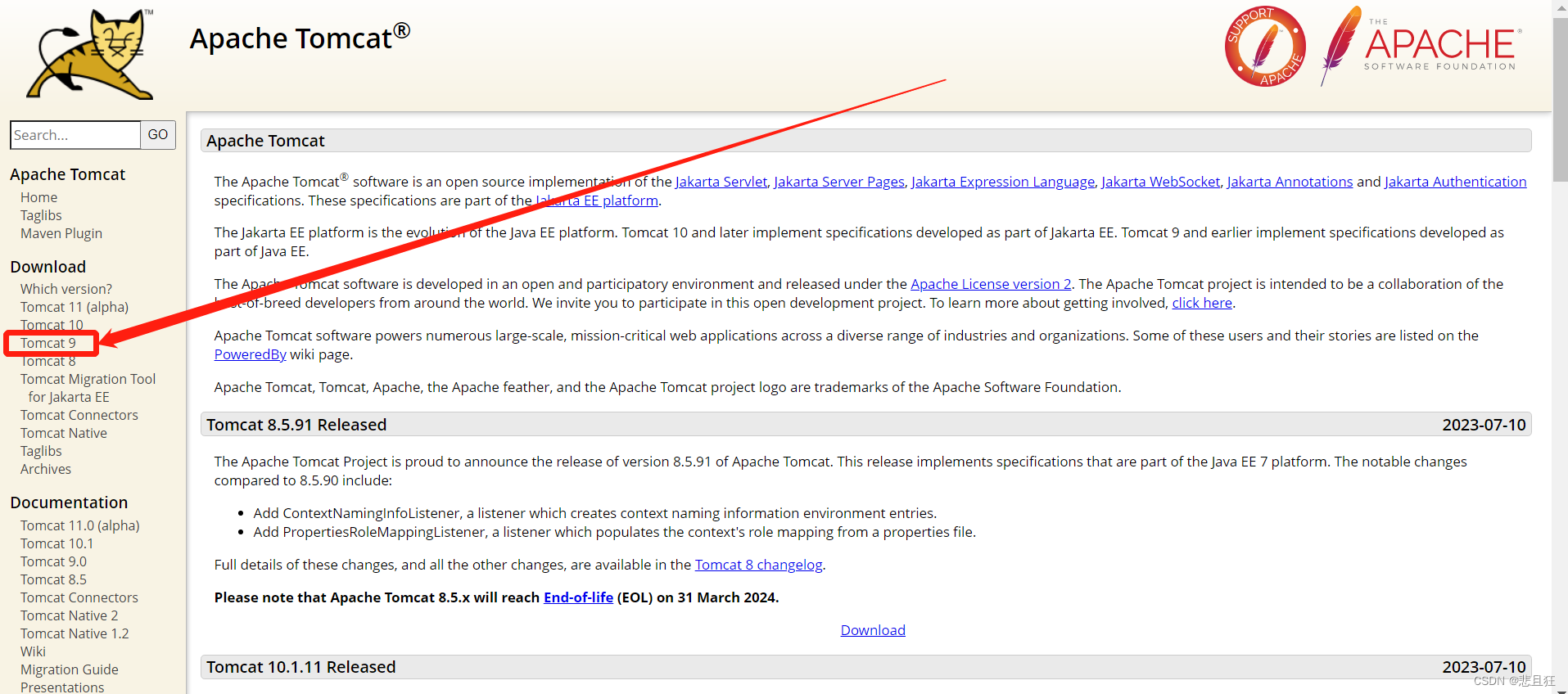Open Tomcat 11.0 (alpha) documentation
Screen dimensions: 1568x694
[80, 525]
